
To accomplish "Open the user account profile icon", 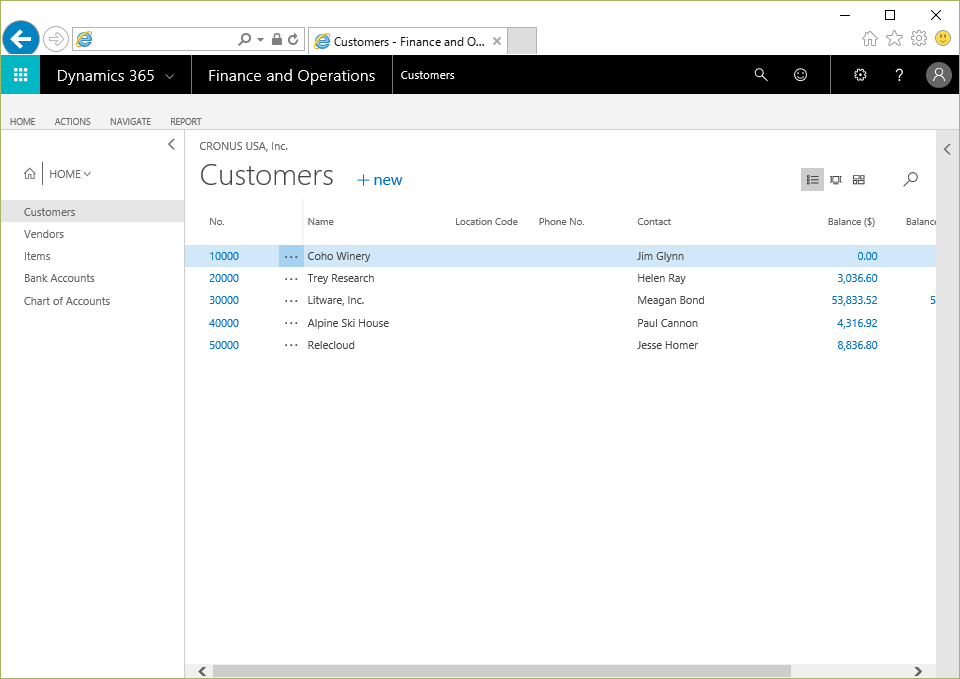I will point(939,75).
